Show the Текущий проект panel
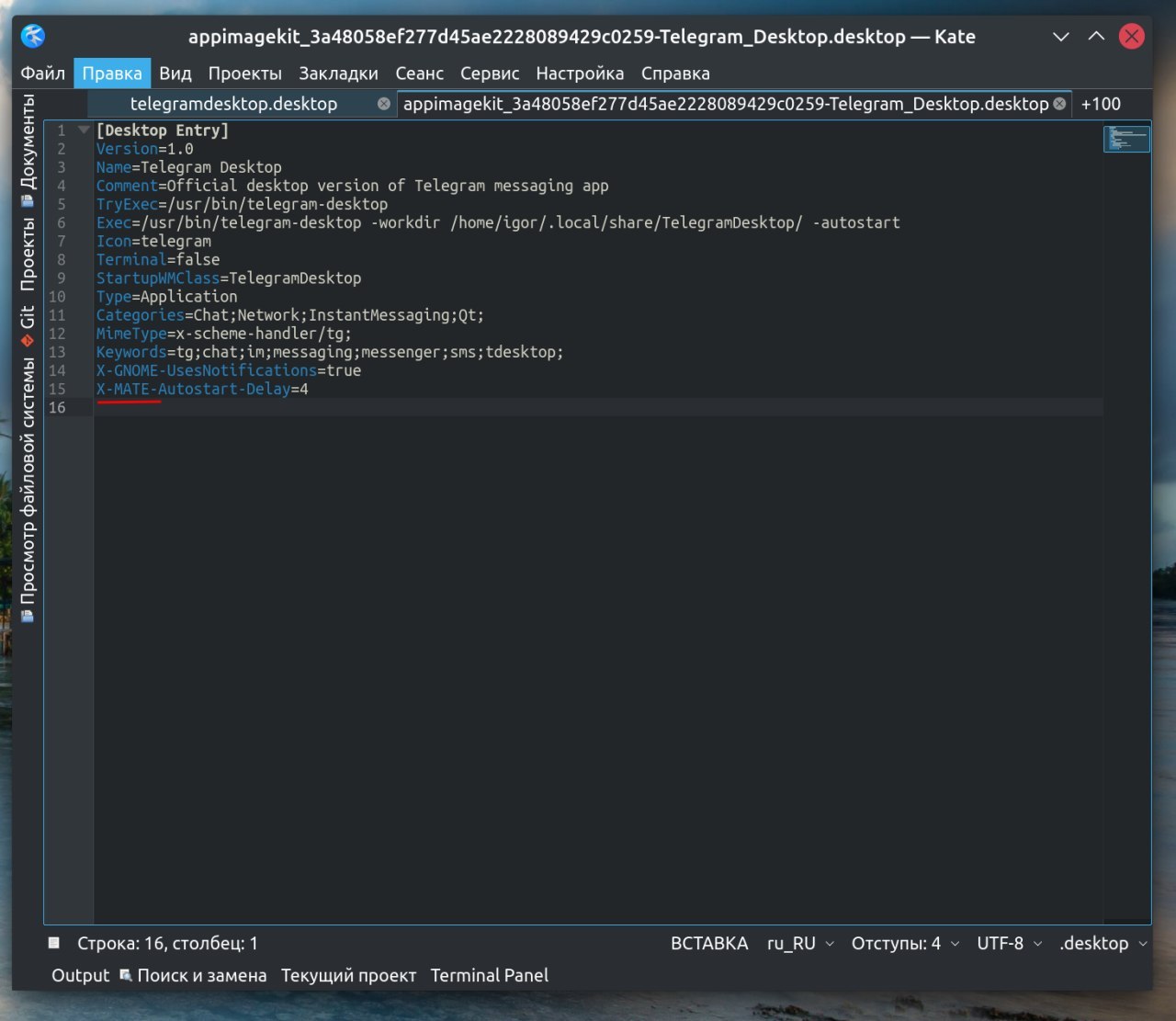 click(348, 975)
